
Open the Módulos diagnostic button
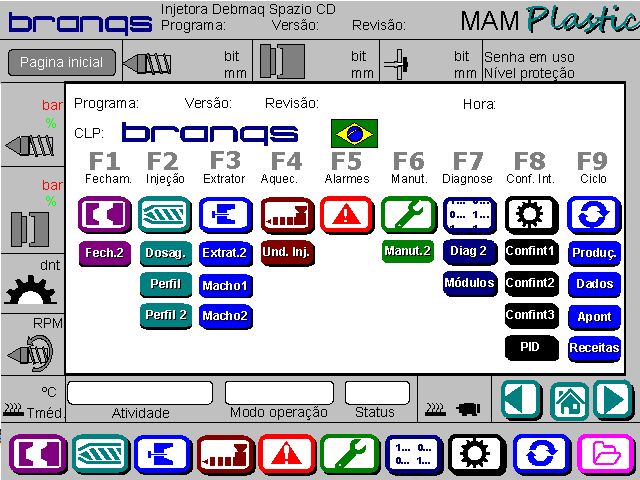click(469, 283)
